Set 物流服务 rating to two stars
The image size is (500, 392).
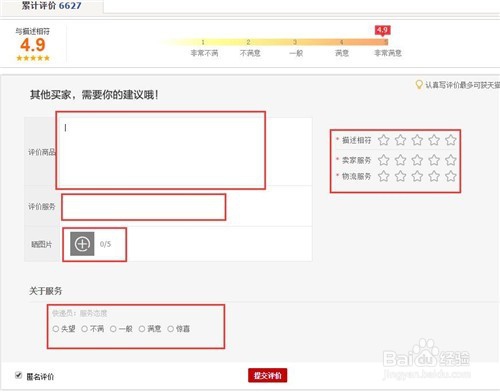[x=400, y=176]
